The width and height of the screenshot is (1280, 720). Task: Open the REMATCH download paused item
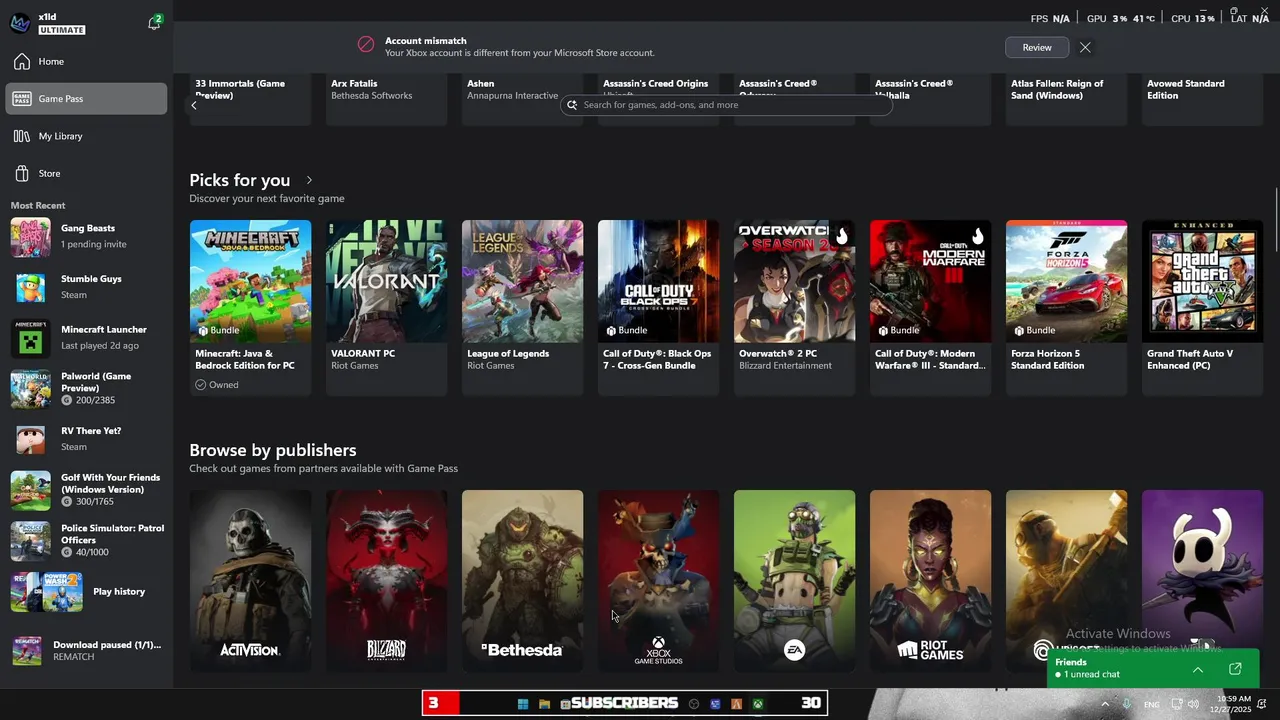pos(86,651)
